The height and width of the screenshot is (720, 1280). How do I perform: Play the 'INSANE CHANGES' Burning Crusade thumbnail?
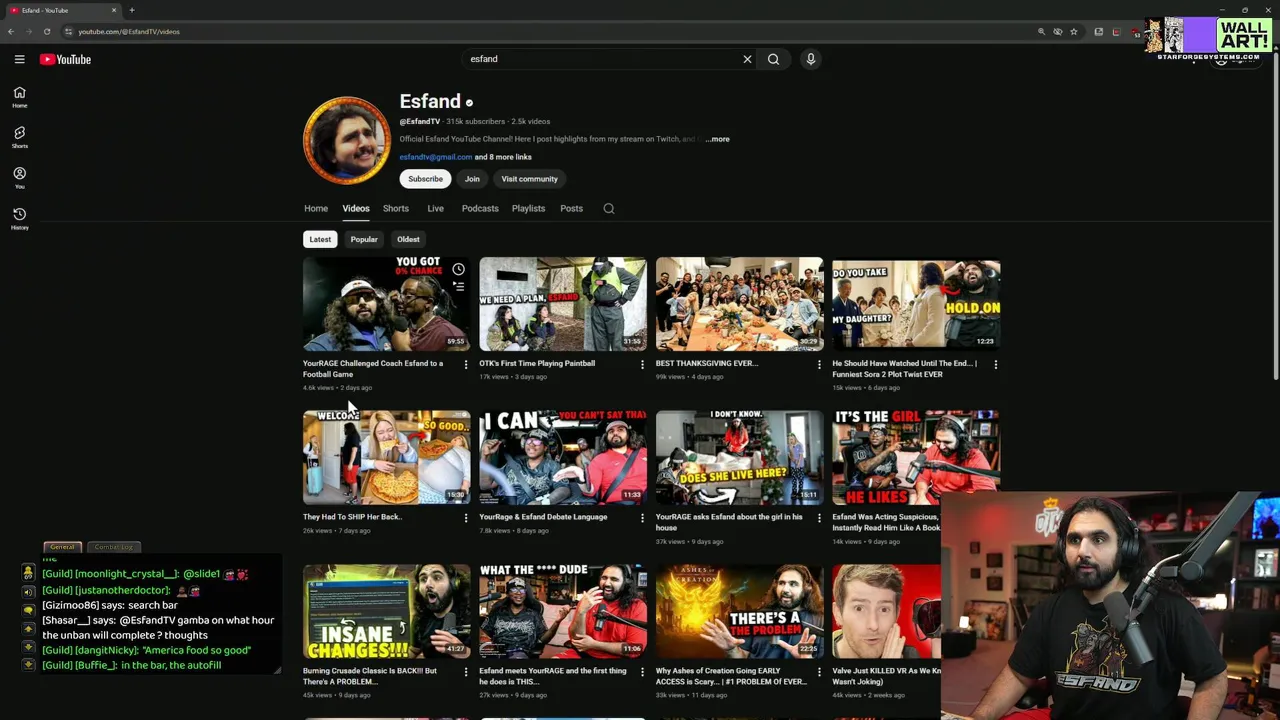[386, 611]
